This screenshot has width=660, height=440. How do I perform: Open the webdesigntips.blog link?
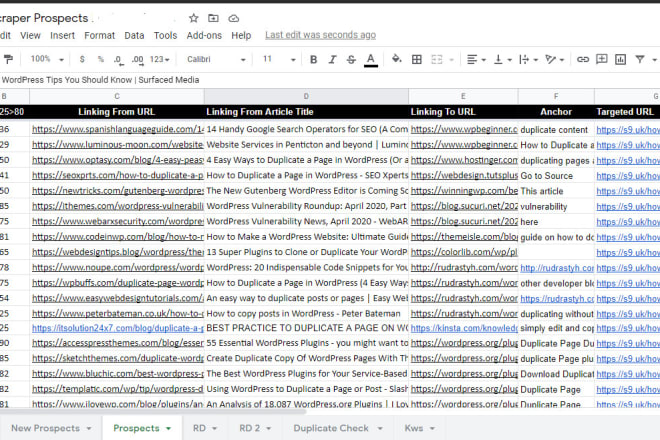coord(118,252)
